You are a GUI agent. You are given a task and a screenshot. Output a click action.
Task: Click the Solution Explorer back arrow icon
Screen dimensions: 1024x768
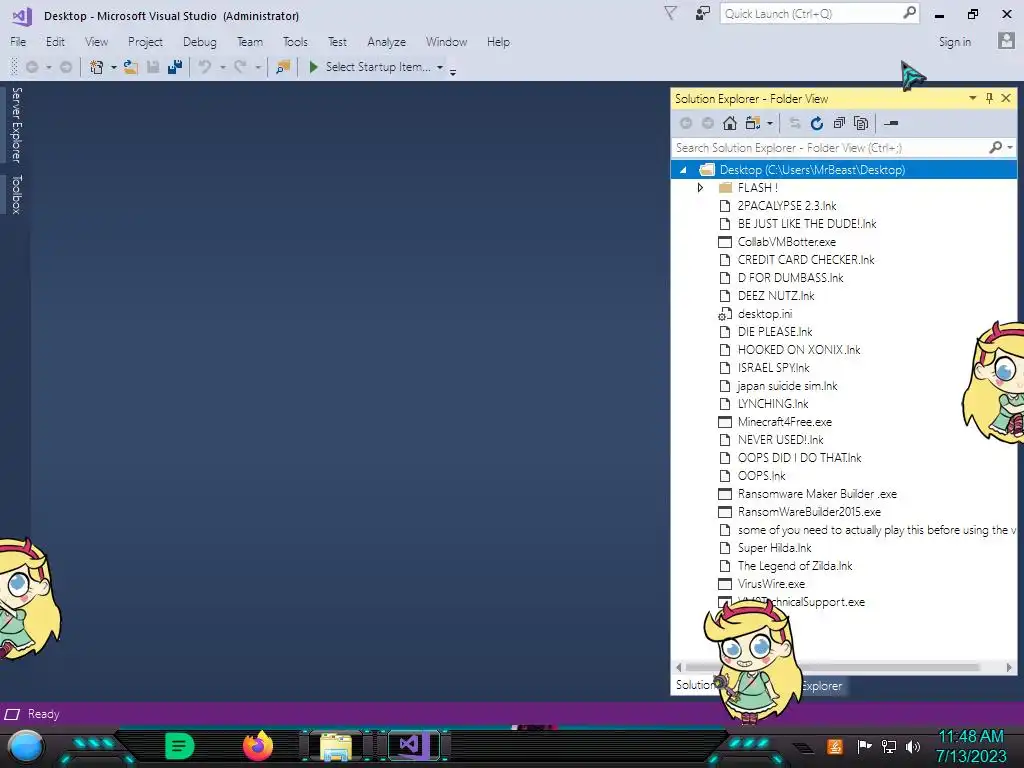(686, 123)
